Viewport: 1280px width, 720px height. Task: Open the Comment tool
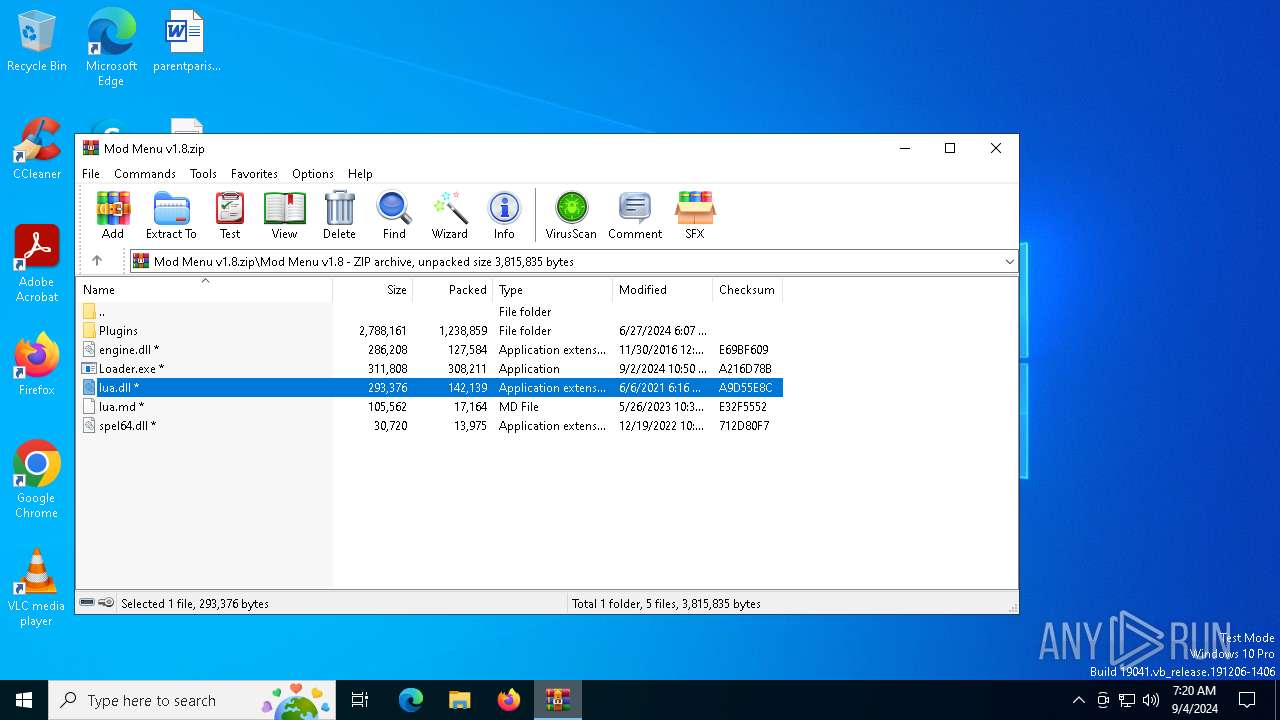635,215
